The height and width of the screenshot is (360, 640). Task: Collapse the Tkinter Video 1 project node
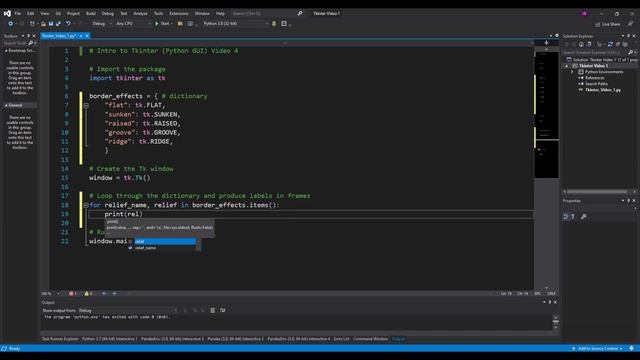pos(567,66)
